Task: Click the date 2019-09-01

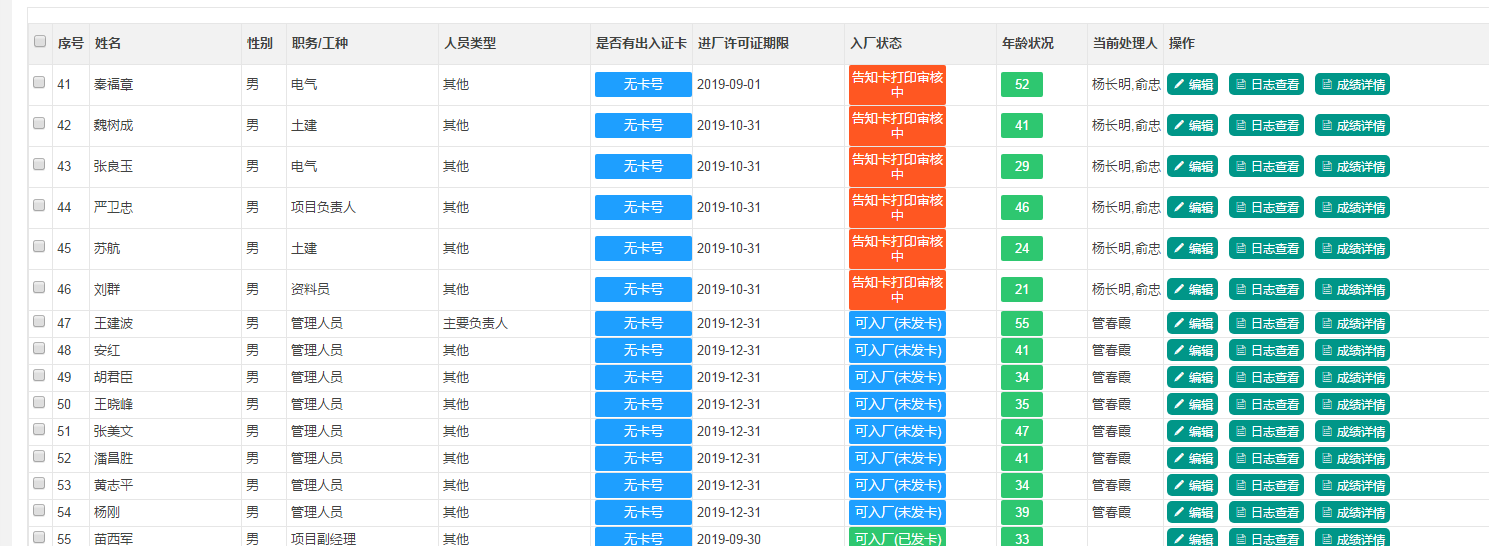Action: pos(729,84)
